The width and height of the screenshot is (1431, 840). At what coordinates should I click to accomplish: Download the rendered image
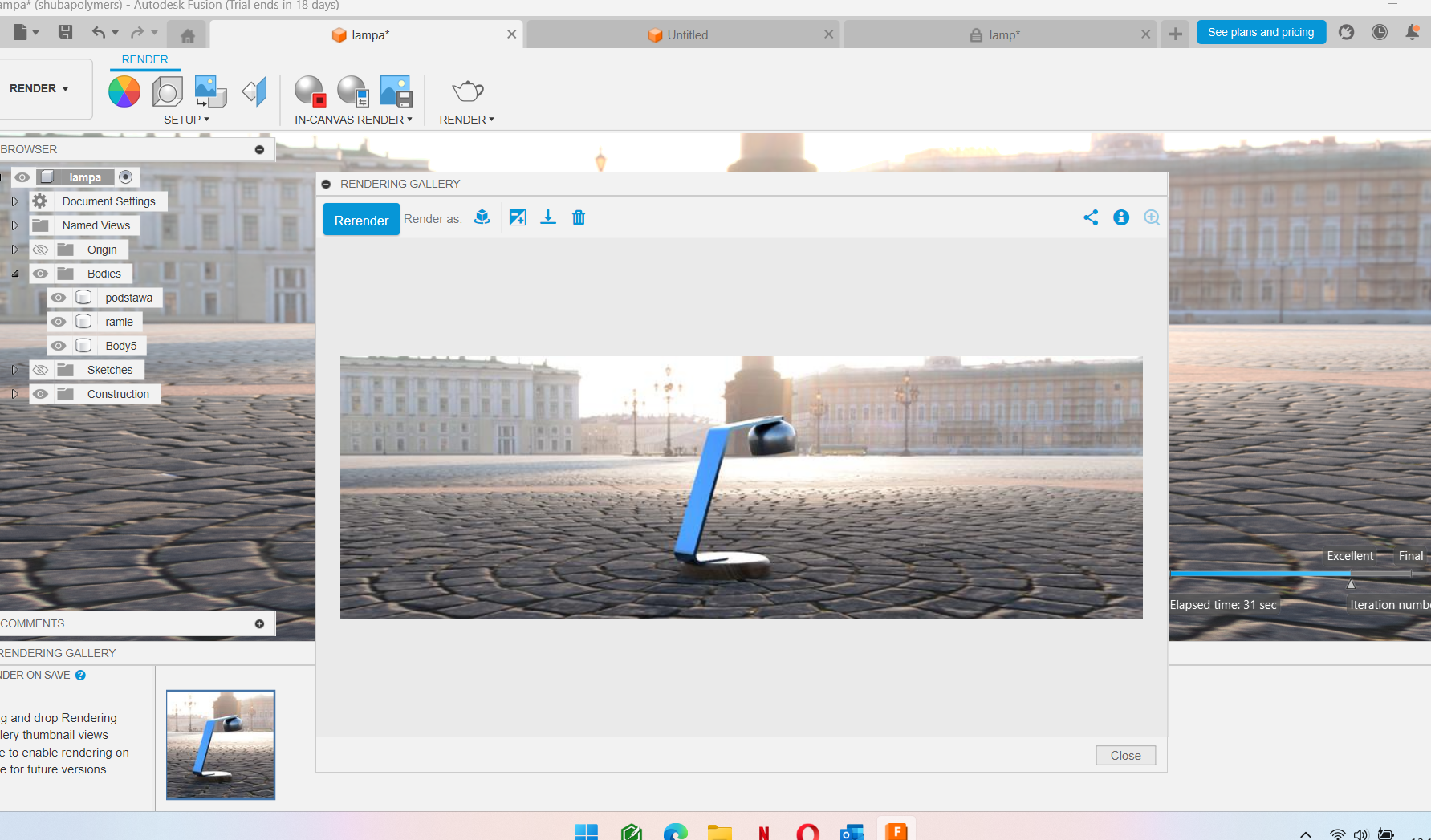[x=548, y=217]
